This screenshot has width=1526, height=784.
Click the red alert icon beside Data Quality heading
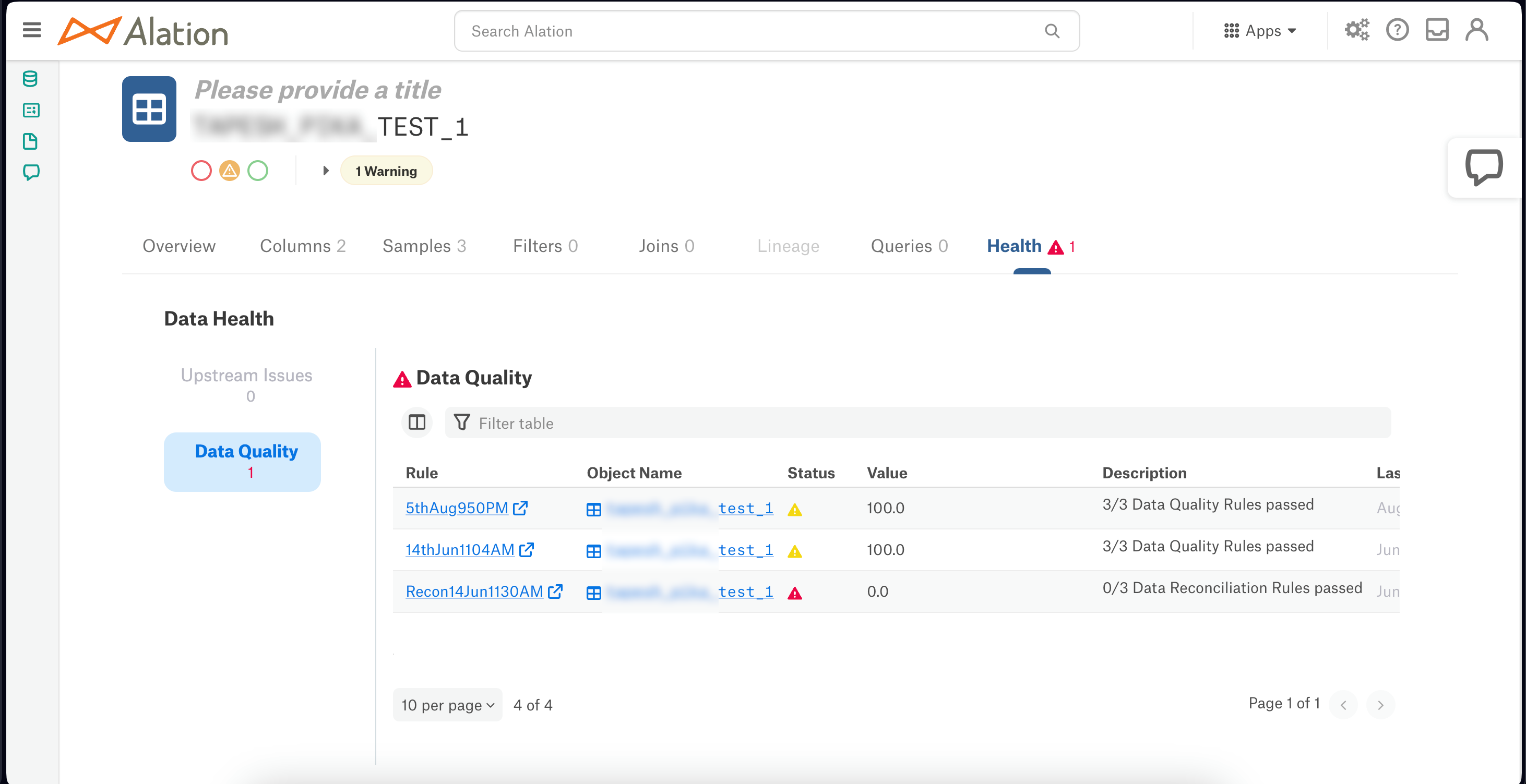[402, 379]
